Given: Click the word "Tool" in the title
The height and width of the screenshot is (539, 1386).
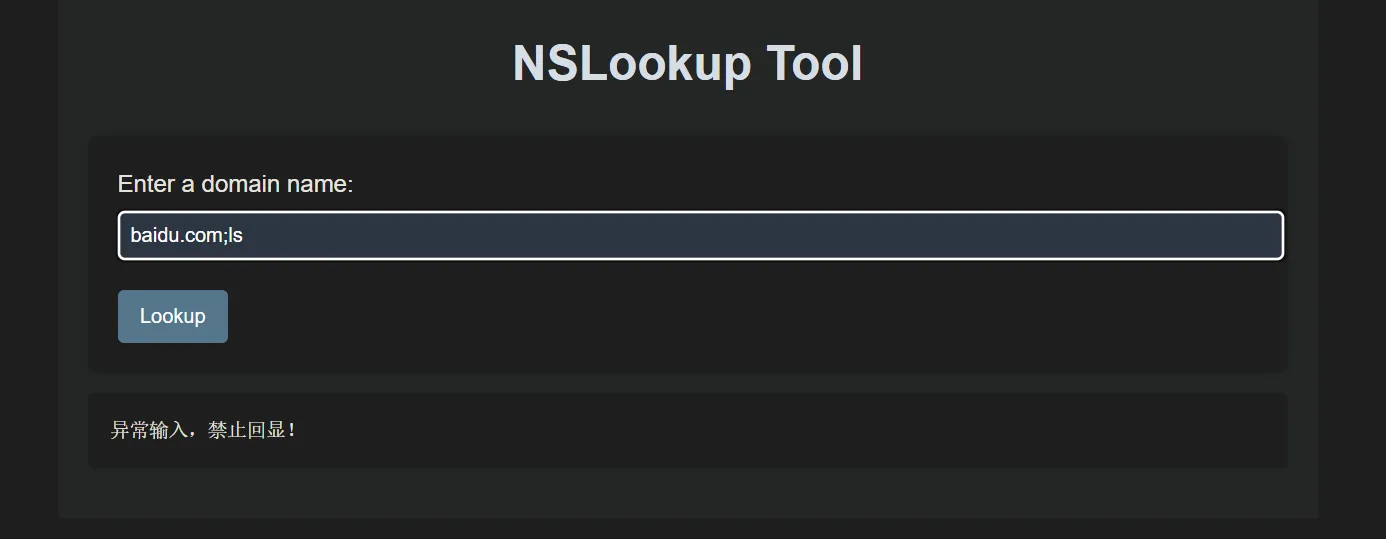Looking at the screenshot, I should coord(814,63).
